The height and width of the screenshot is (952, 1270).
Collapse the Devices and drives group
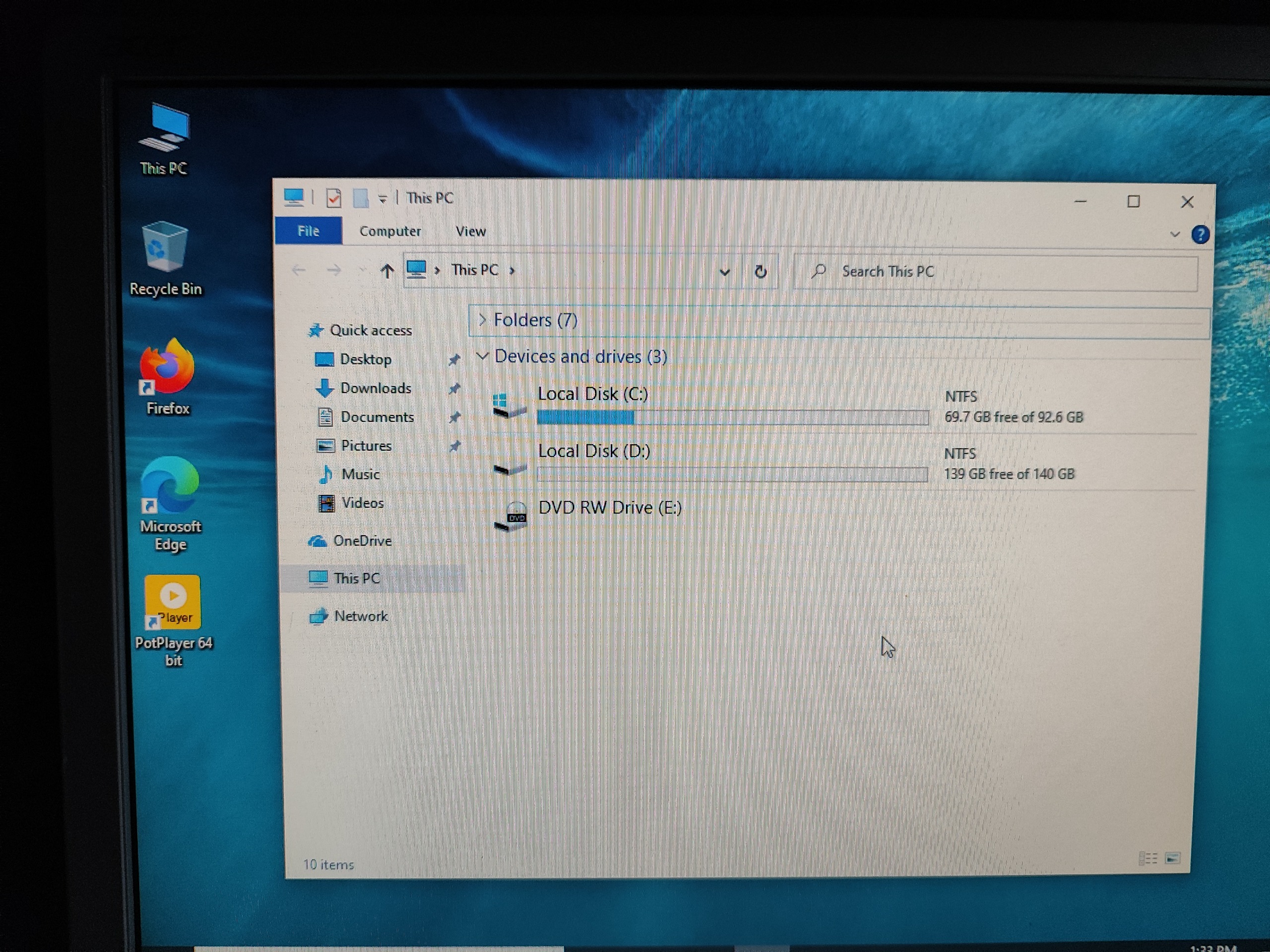[482, 357]
